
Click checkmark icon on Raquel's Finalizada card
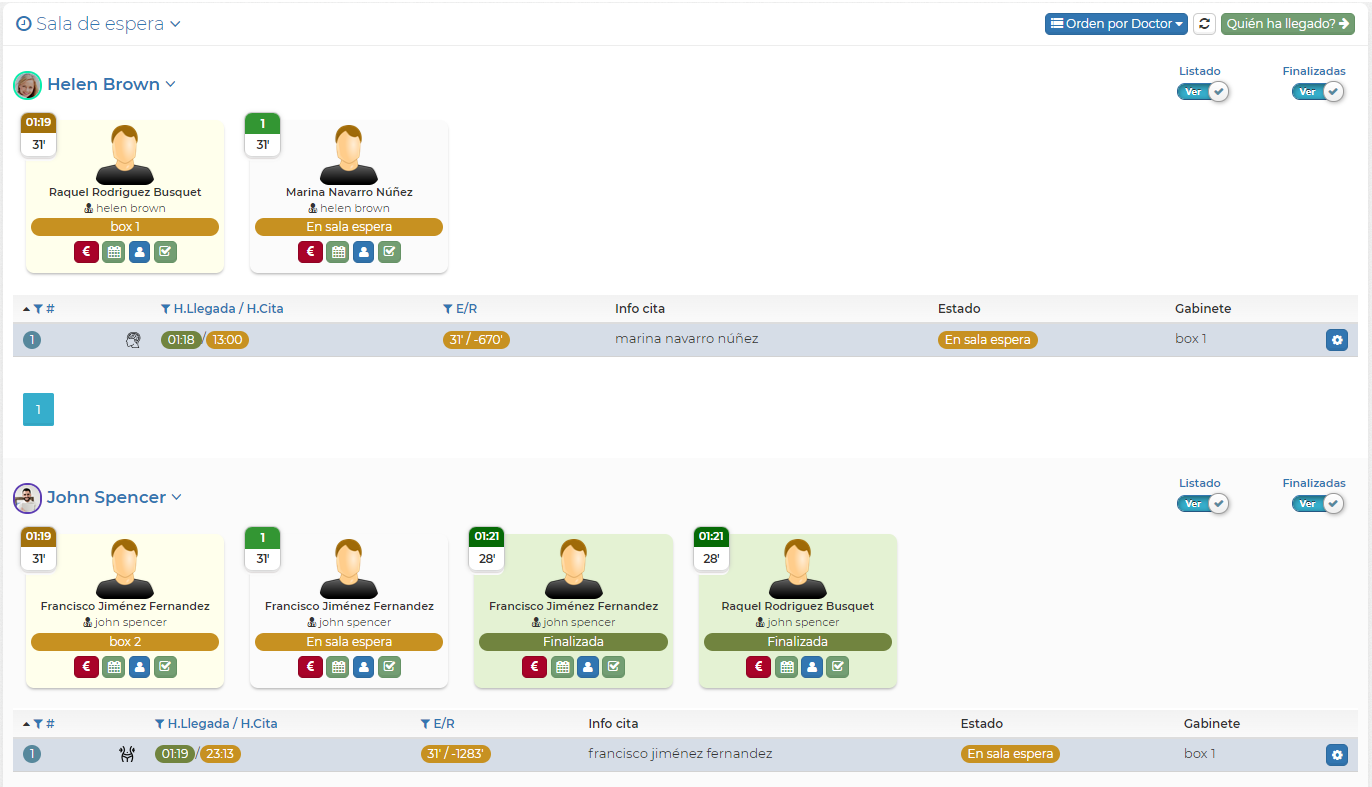tap(838, 667)
